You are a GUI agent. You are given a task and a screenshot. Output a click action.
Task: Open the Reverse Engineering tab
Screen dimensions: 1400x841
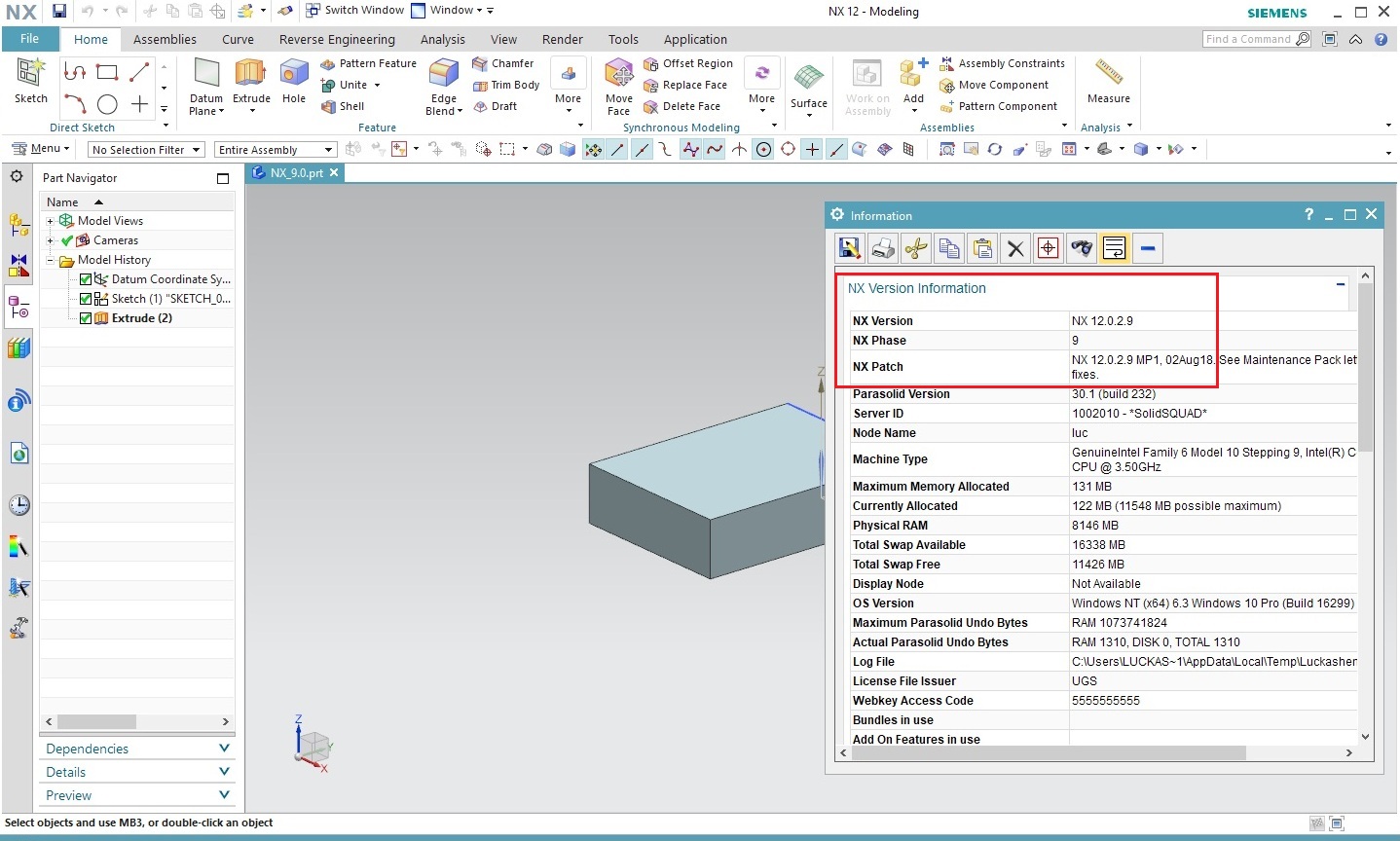coord(337,39)
